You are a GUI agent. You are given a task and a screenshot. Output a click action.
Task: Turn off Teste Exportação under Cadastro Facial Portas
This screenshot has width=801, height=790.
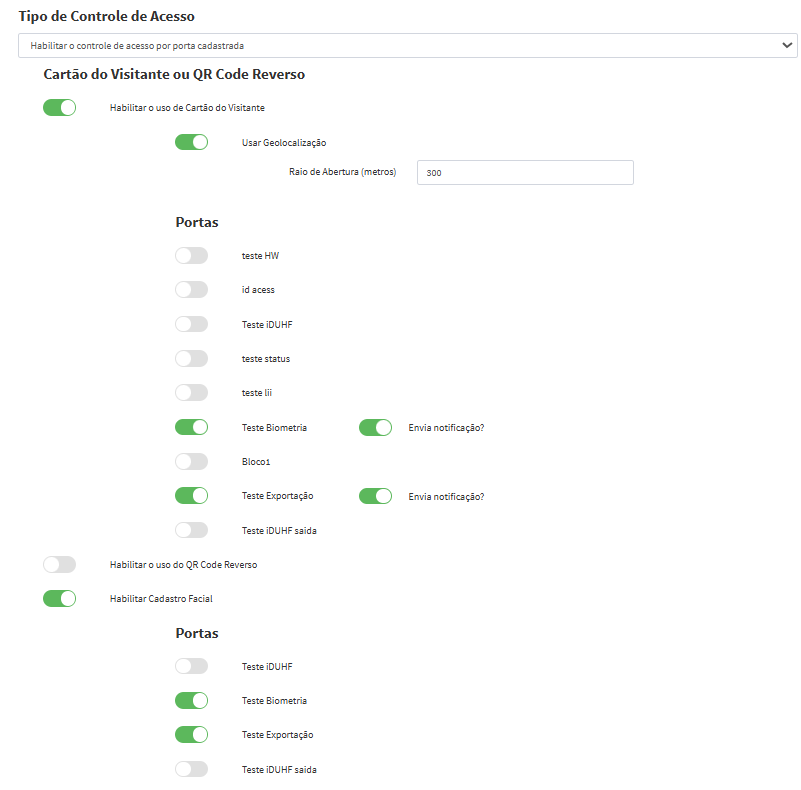point(191,735)
